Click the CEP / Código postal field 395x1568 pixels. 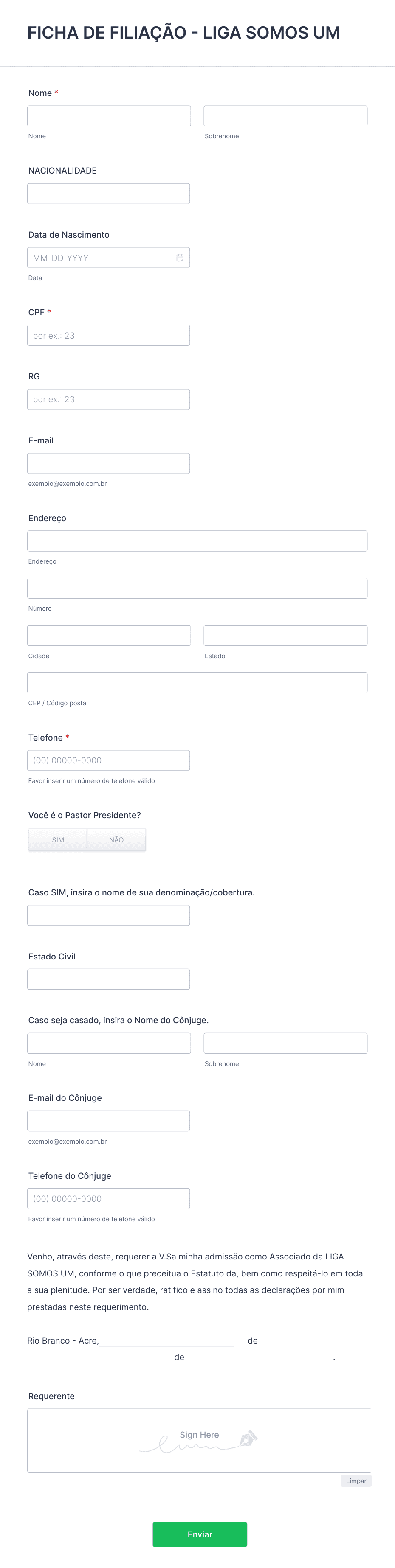[x=197, y=683]
